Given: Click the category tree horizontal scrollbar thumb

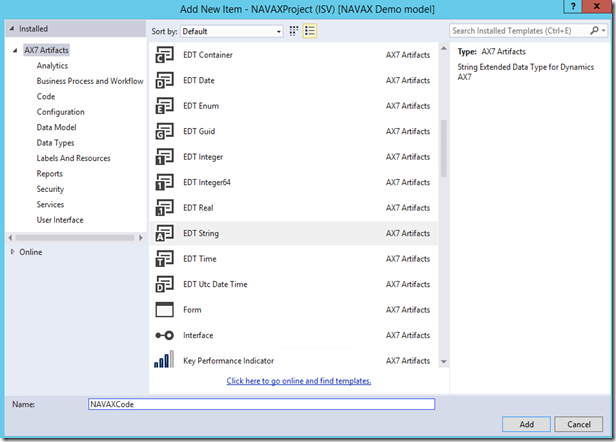Looking at the screenshot, I should [x=75, y=238].
